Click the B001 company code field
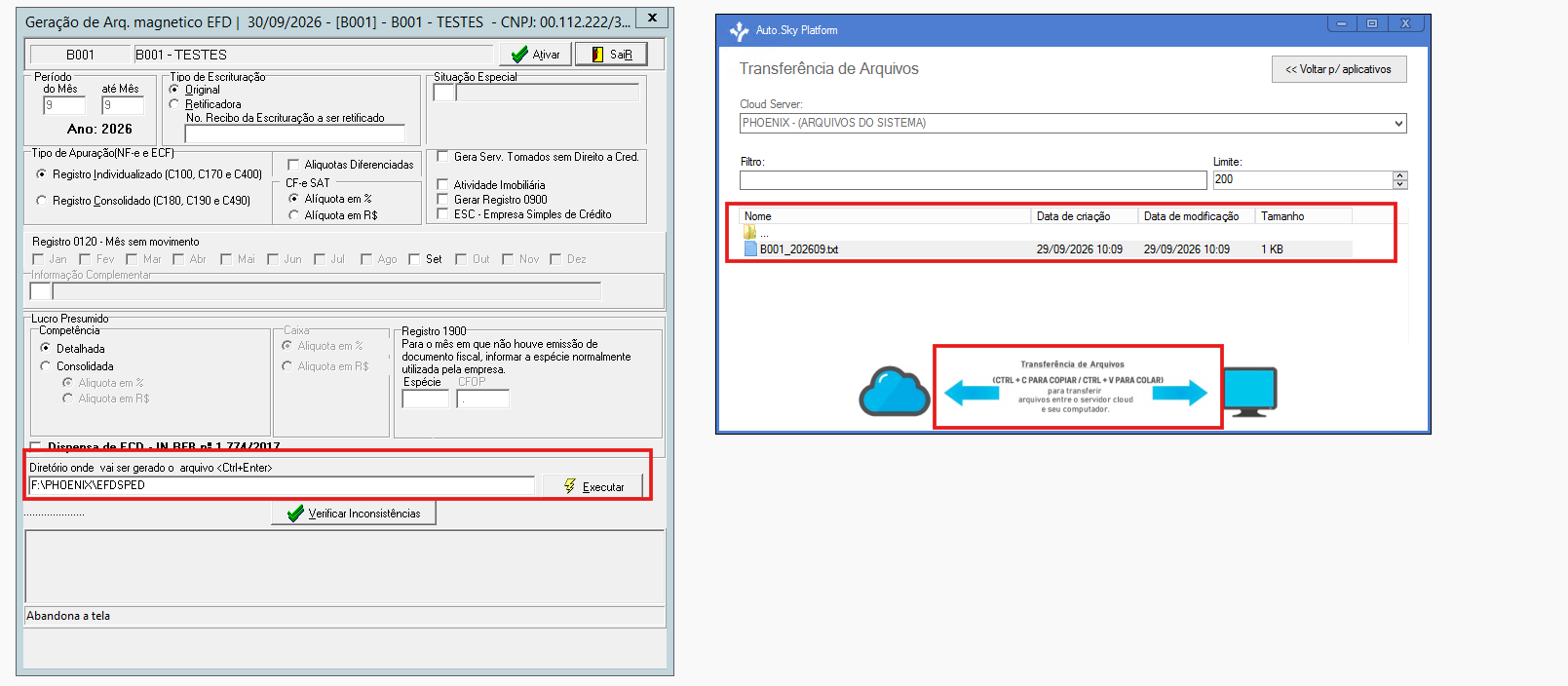1568x686 pixels. (80, 55)
